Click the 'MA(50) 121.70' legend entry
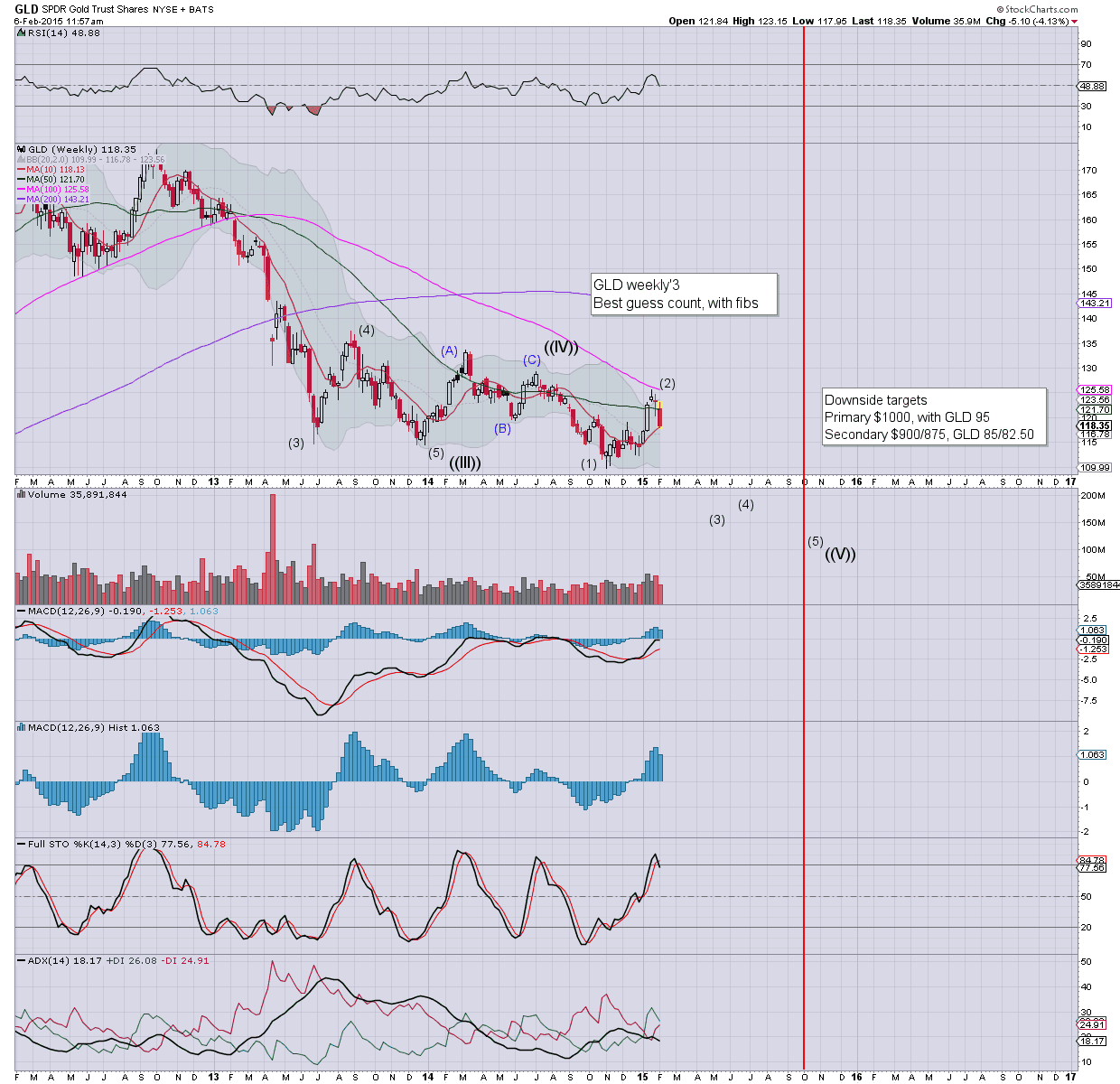 coord(55,180)
